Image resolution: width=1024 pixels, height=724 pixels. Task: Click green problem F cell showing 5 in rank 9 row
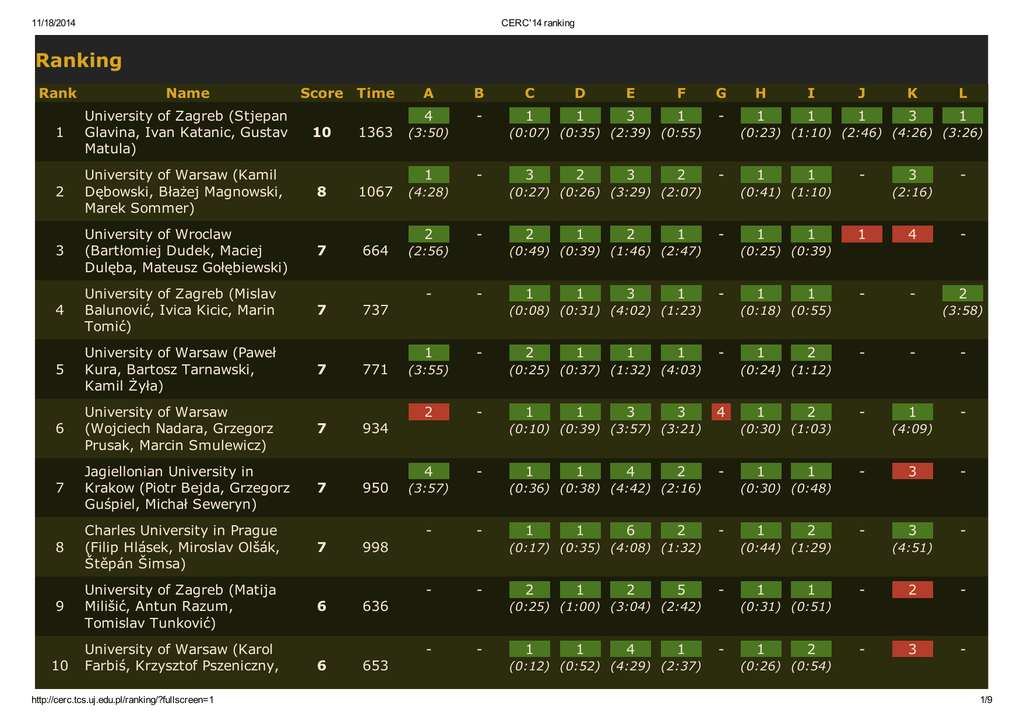click(681, 589)
